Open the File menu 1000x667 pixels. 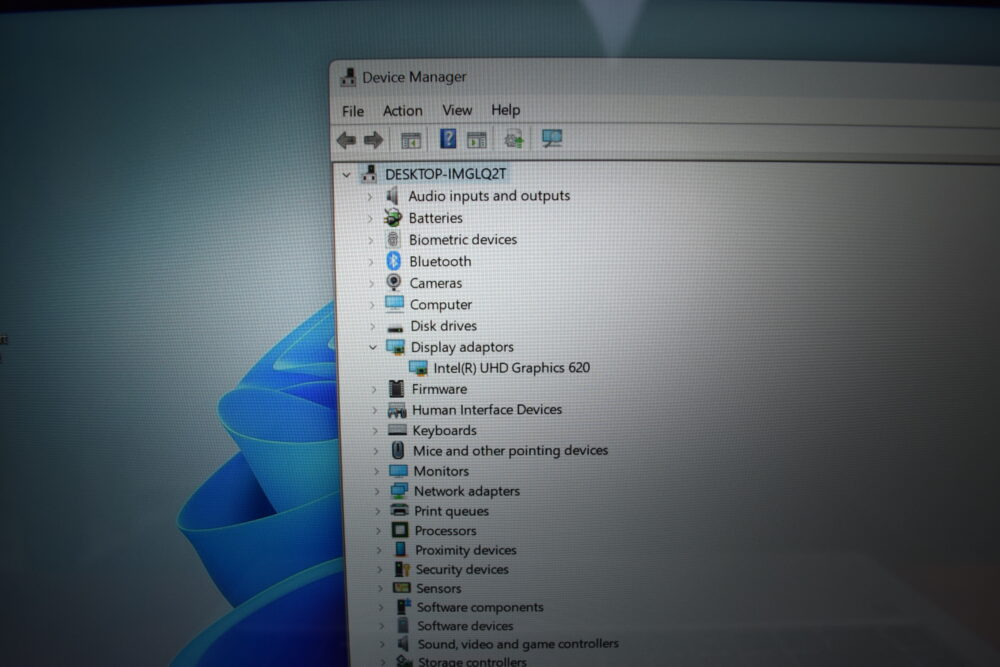tap(353, 111)
